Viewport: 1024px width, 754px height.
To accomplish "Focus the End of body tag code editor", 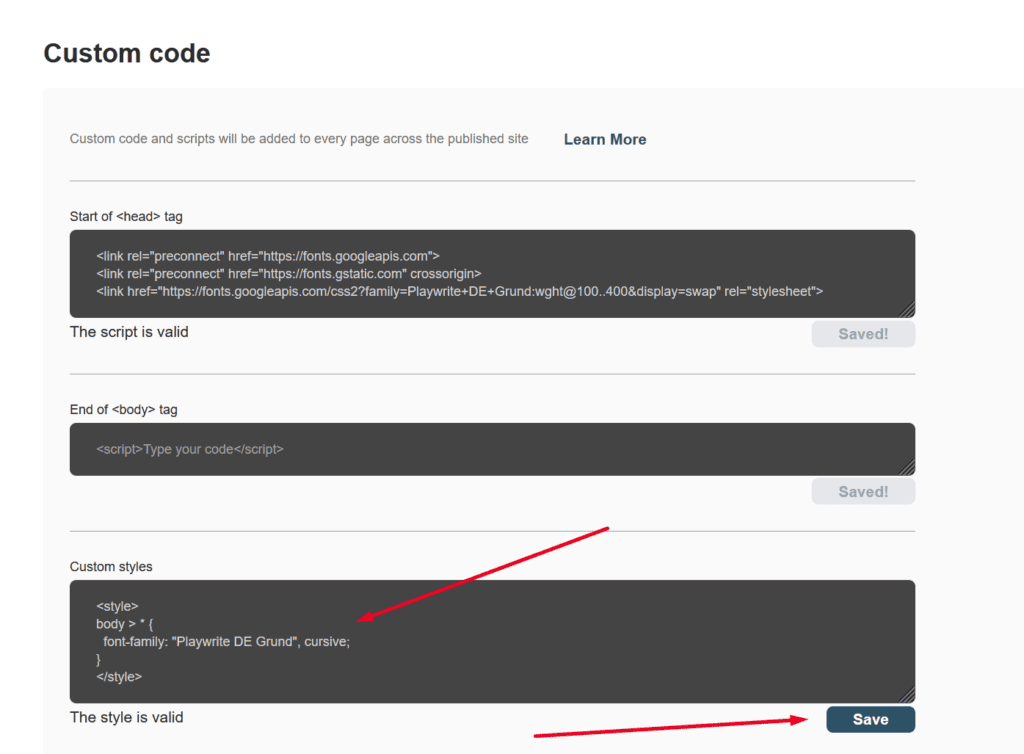I will [492, 449].
